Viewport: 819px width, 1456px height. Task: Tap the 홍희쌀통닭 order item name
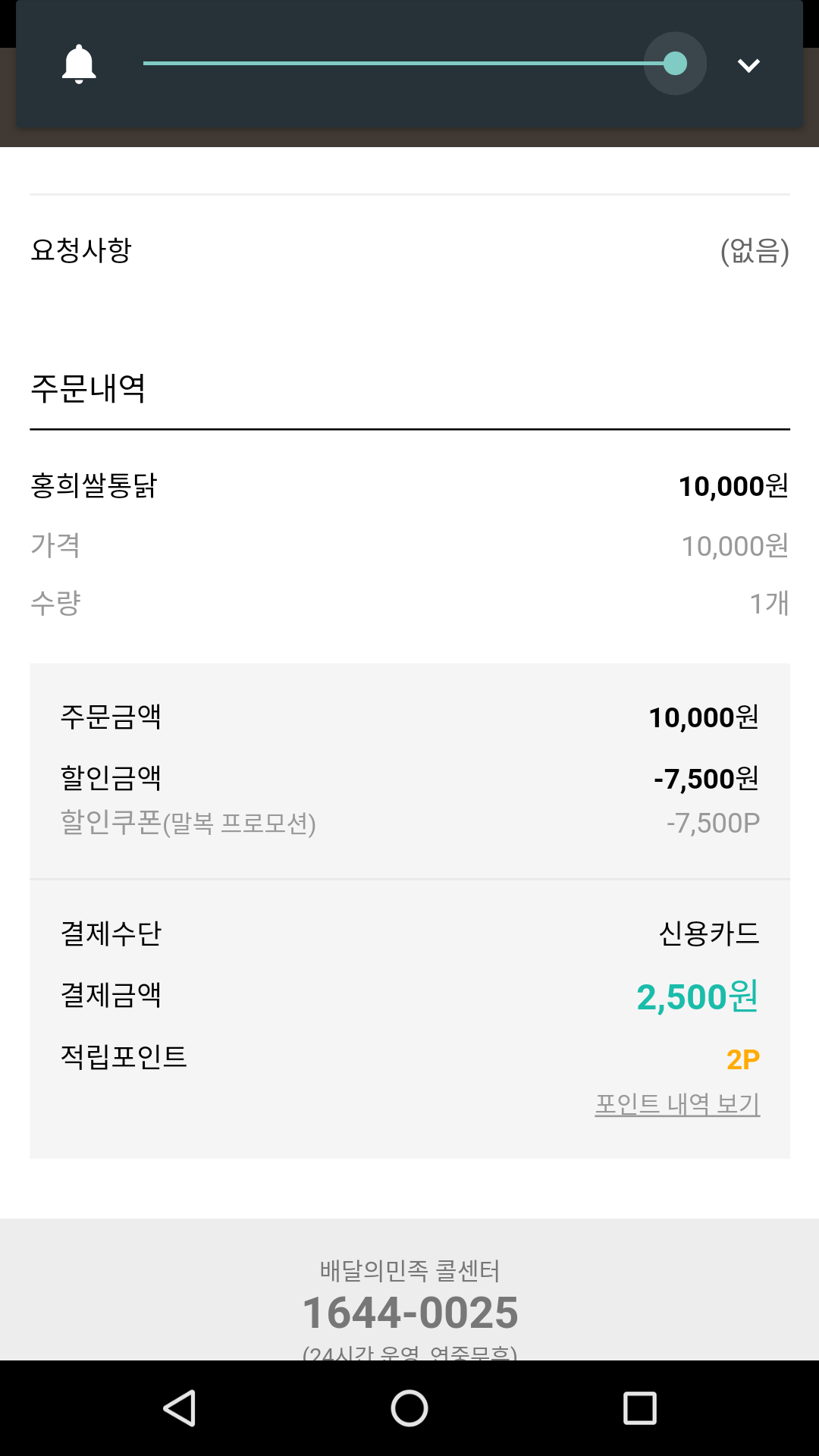[x=94, y=485]
